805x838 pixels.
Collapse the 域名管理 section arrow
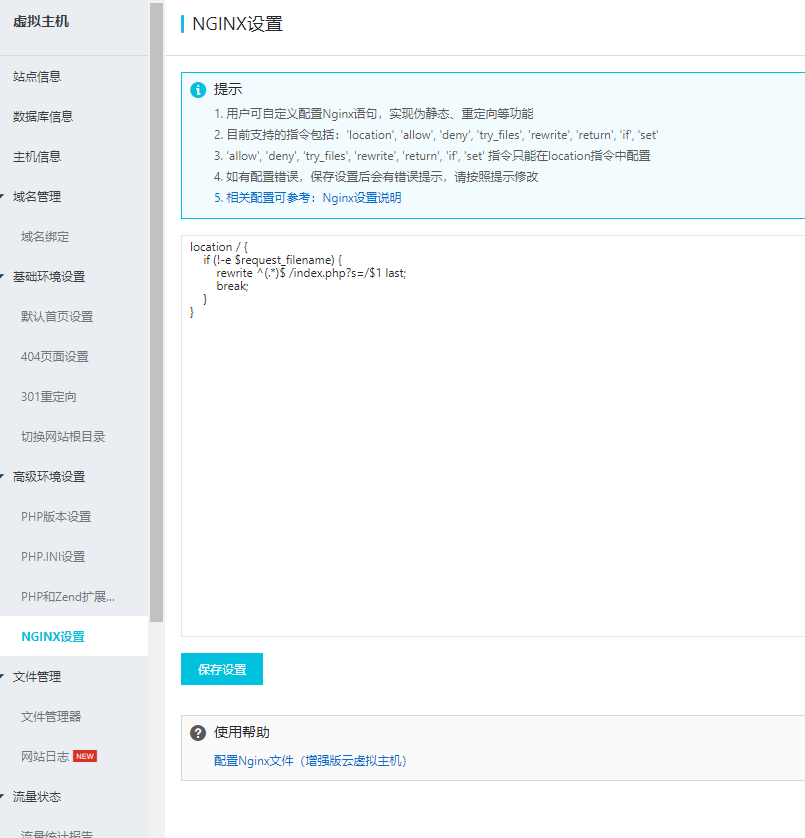(2, 196)
